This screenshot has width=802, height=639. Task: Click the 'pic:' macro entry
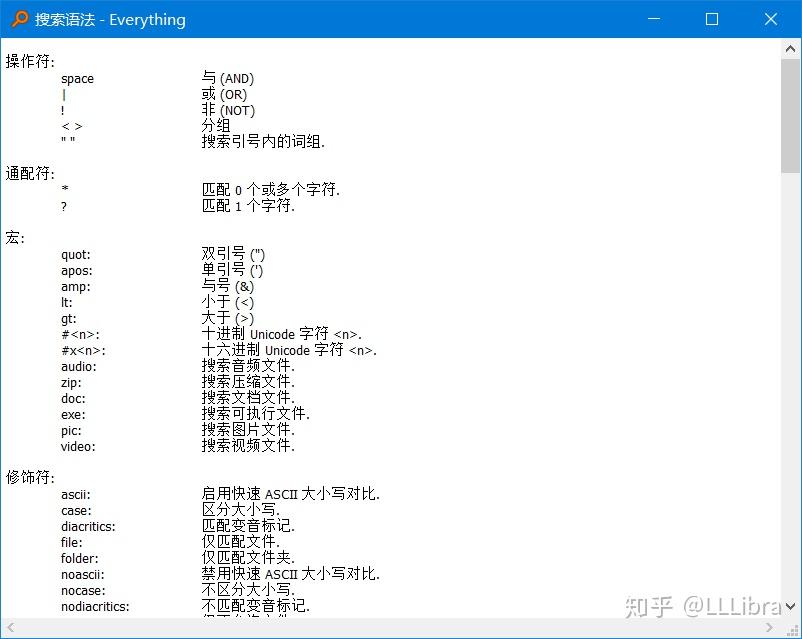coord(71,431)
